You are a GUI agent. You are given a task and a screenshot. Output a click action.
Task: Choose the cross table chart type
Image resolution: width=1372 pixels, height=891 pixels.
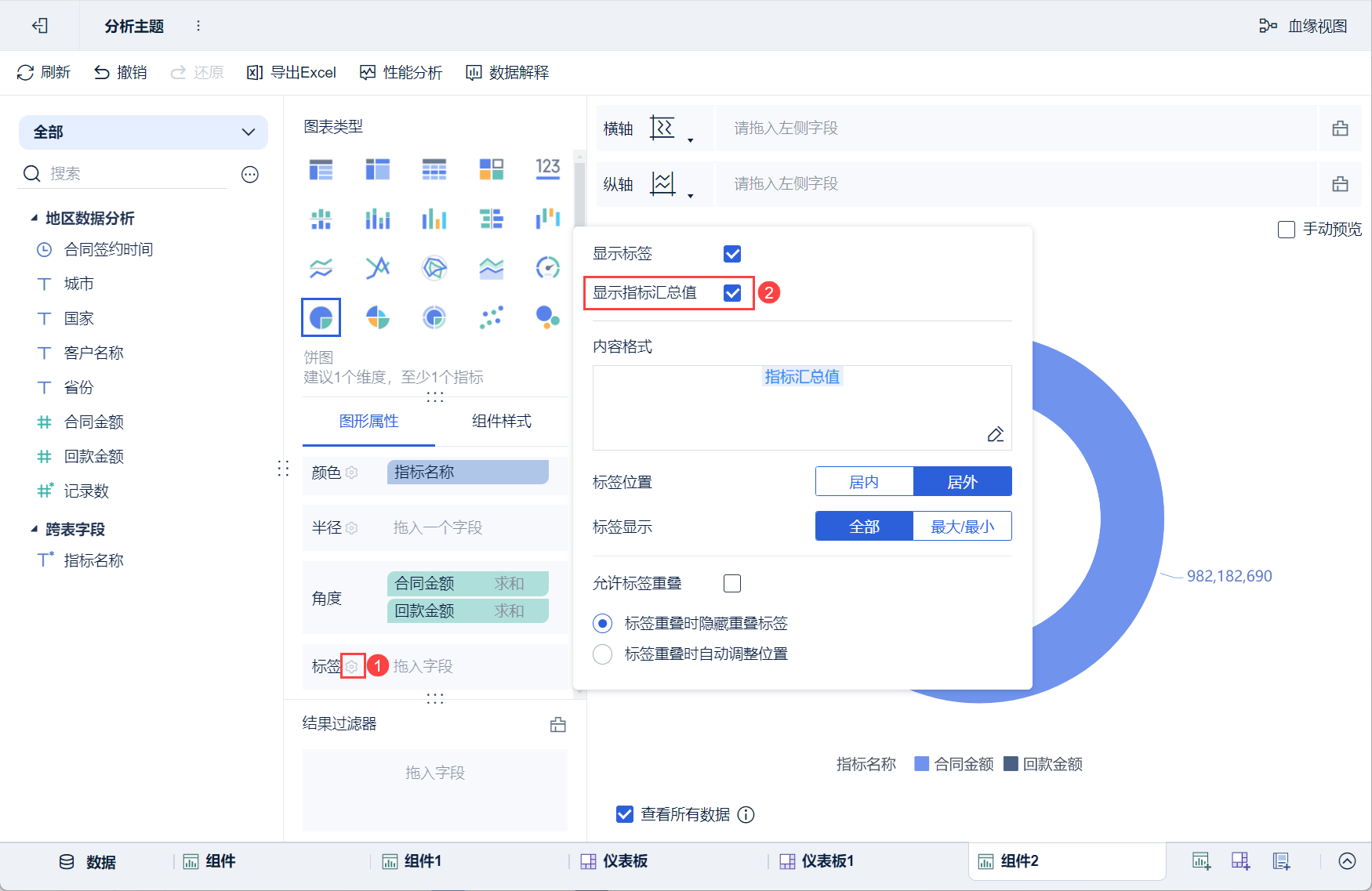coord(378,168)
